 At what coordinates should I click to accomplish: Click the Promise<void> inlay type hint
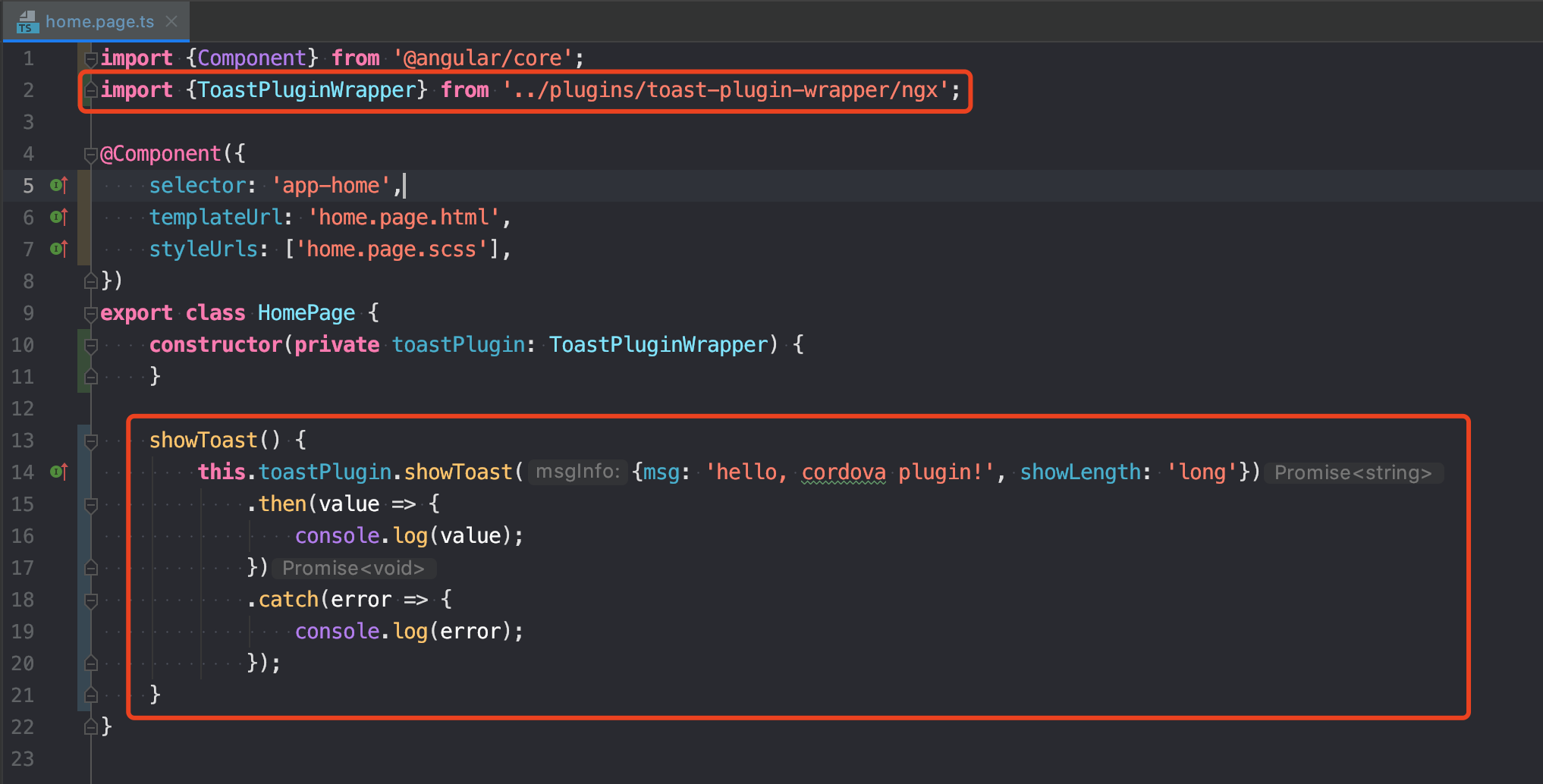353,568
